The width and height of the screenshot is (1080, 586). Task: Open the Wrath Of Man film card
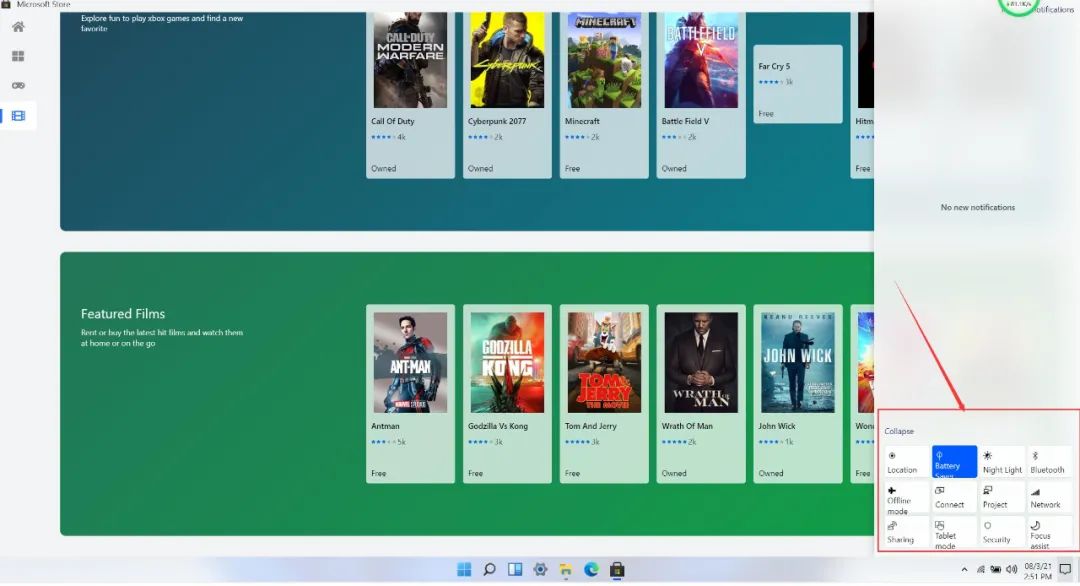tap(701, 394)
